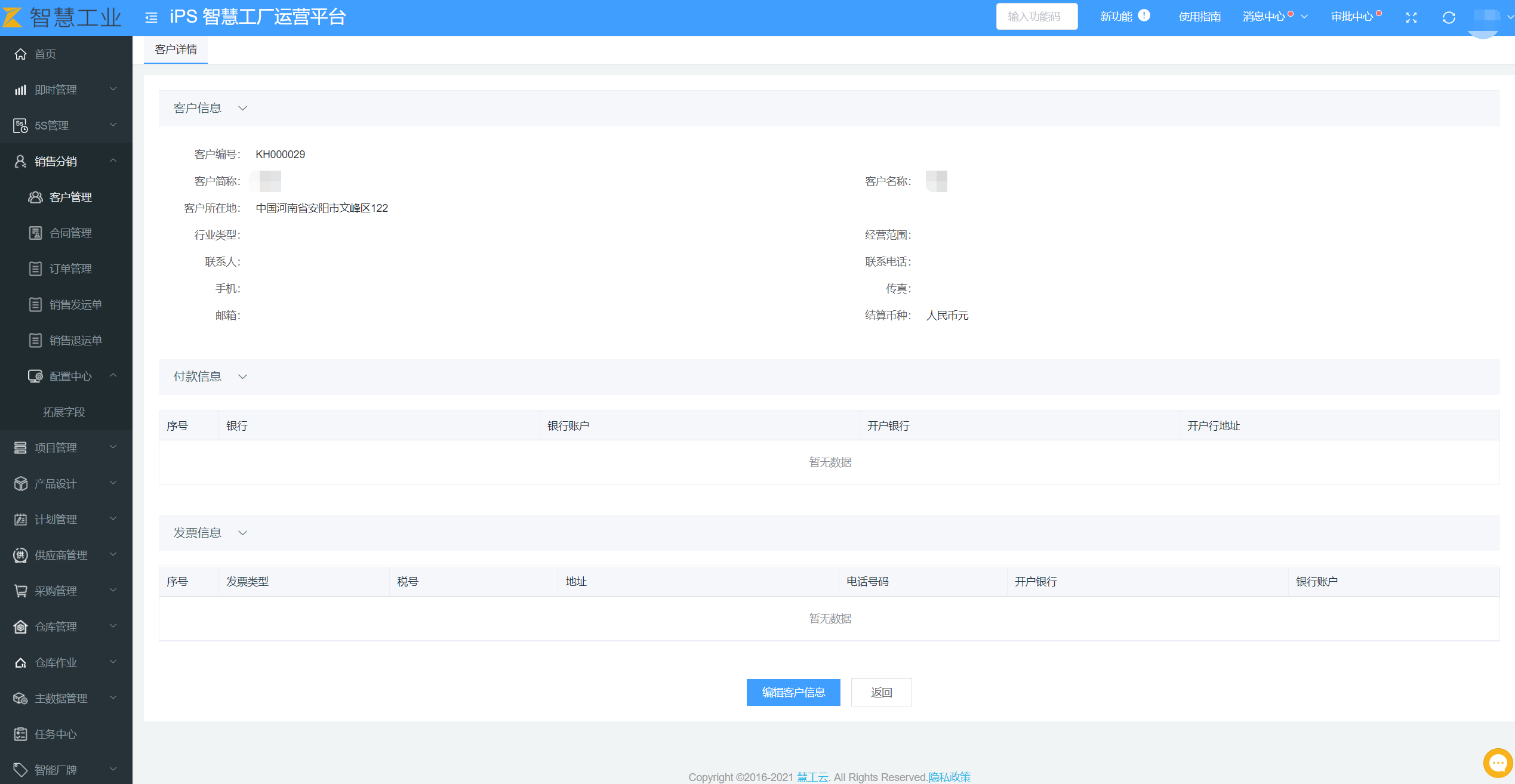Click the 新功能 exclamation info icon
The image size is (1515, 784).
point(1144,16)
